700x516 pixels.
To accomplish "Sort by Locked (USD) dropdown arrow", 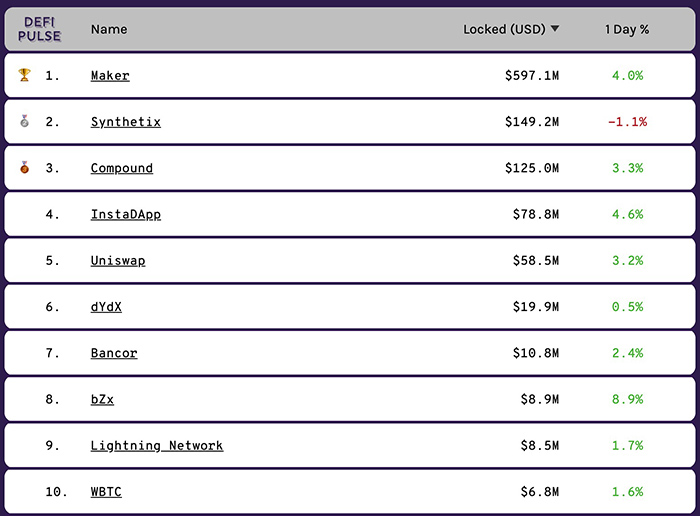I will (x=555, y=29).
